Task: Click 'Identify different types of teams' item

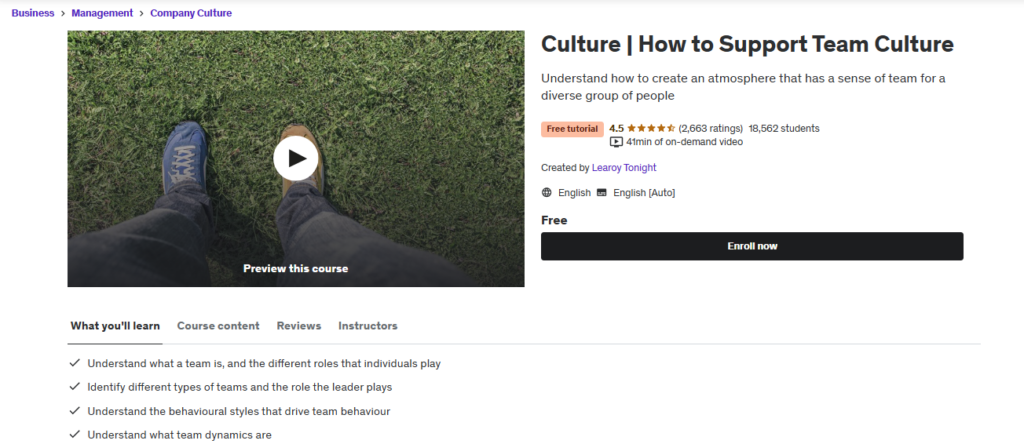Action: coord(240,387)
